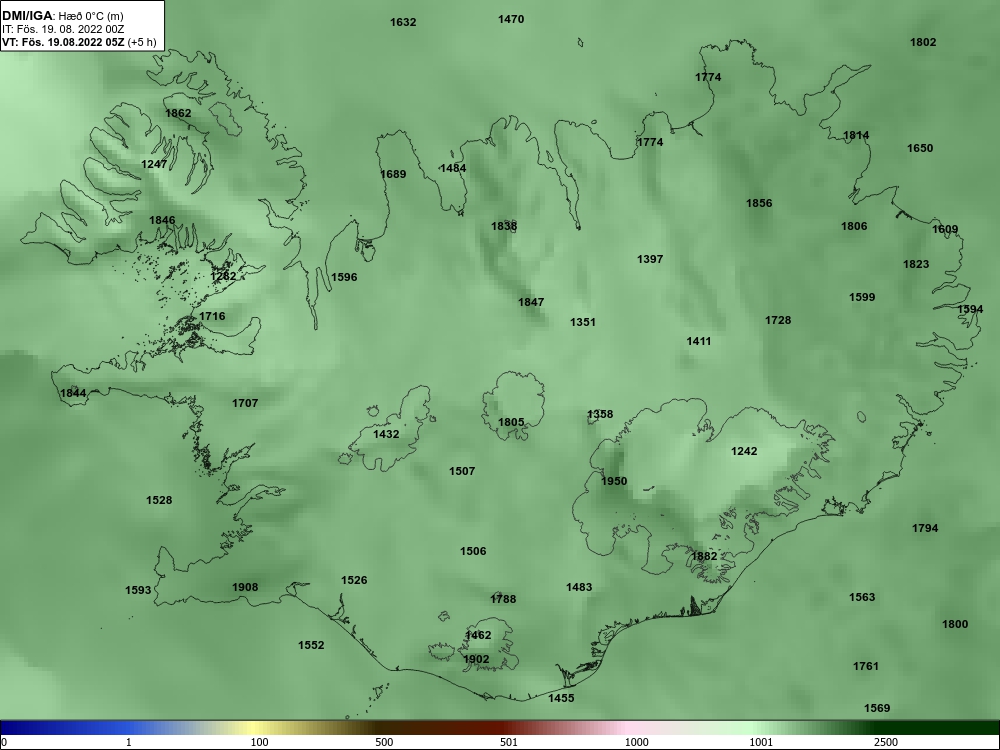Image resolution: width=1000 pixels, height=750 pixels.
Task: Click the DMI/IGA Hæð 0°C title line
Action: pyautogui.click(x=63, y=16)
